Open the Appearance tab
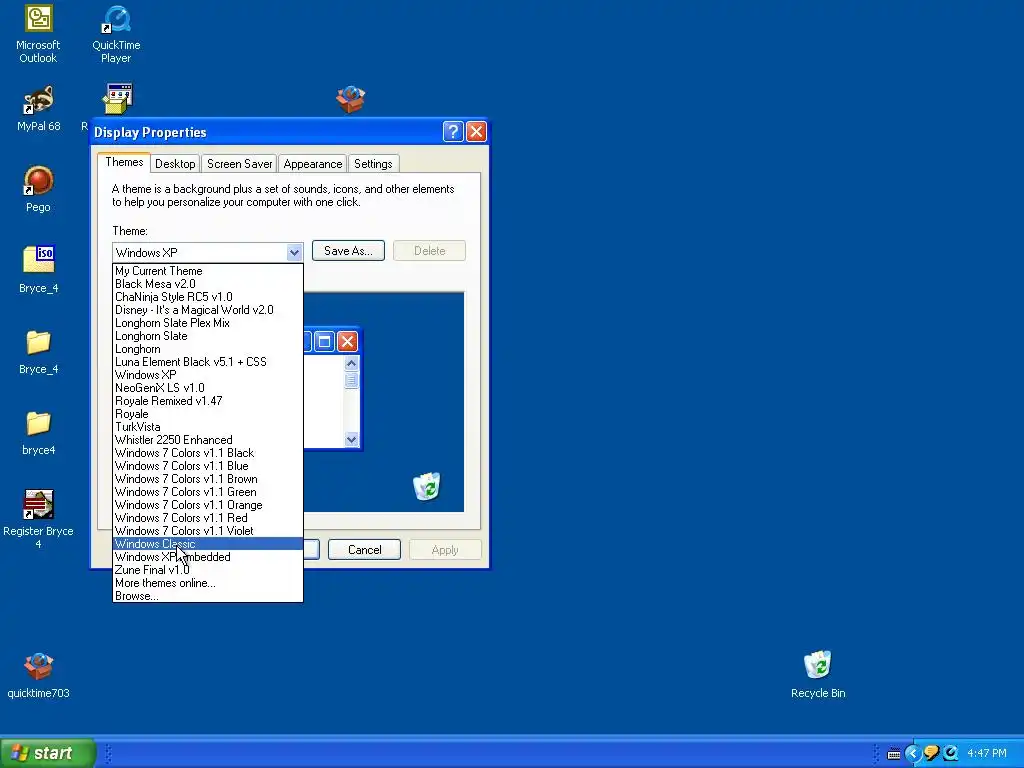 (x=313, y=164)
